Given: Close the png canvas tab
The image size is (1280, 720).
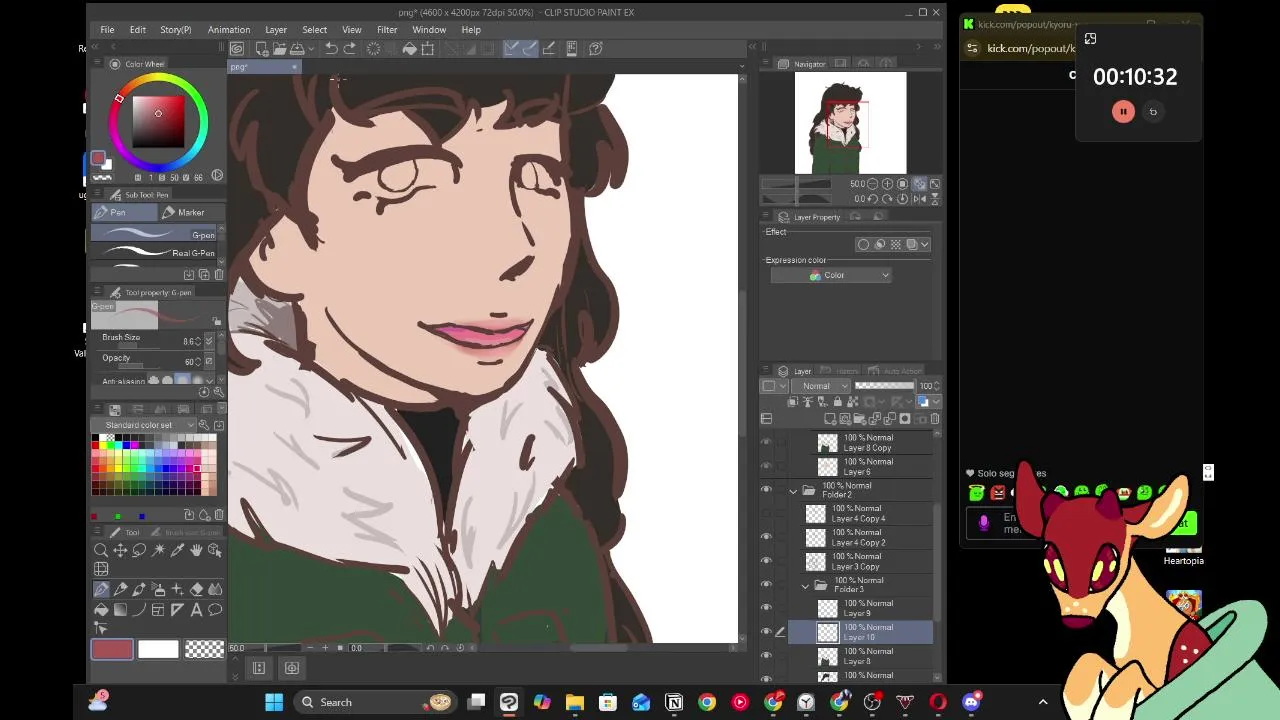Looking at the screenshot, I should point(294,67).
